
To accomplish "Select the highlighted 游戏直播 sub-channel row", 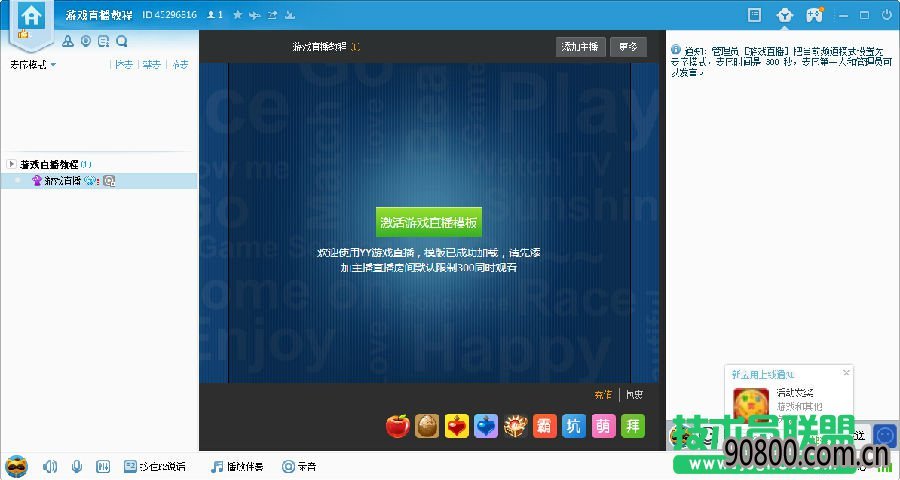I will pos(99,181).
